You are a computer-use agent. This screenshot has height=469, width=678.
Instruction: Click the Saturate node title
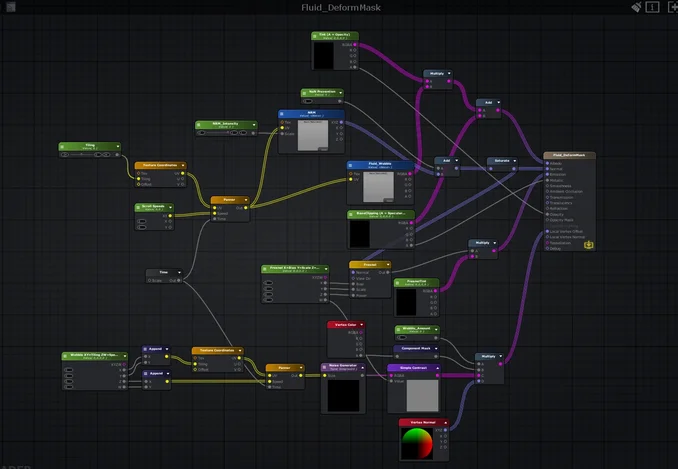500,160
